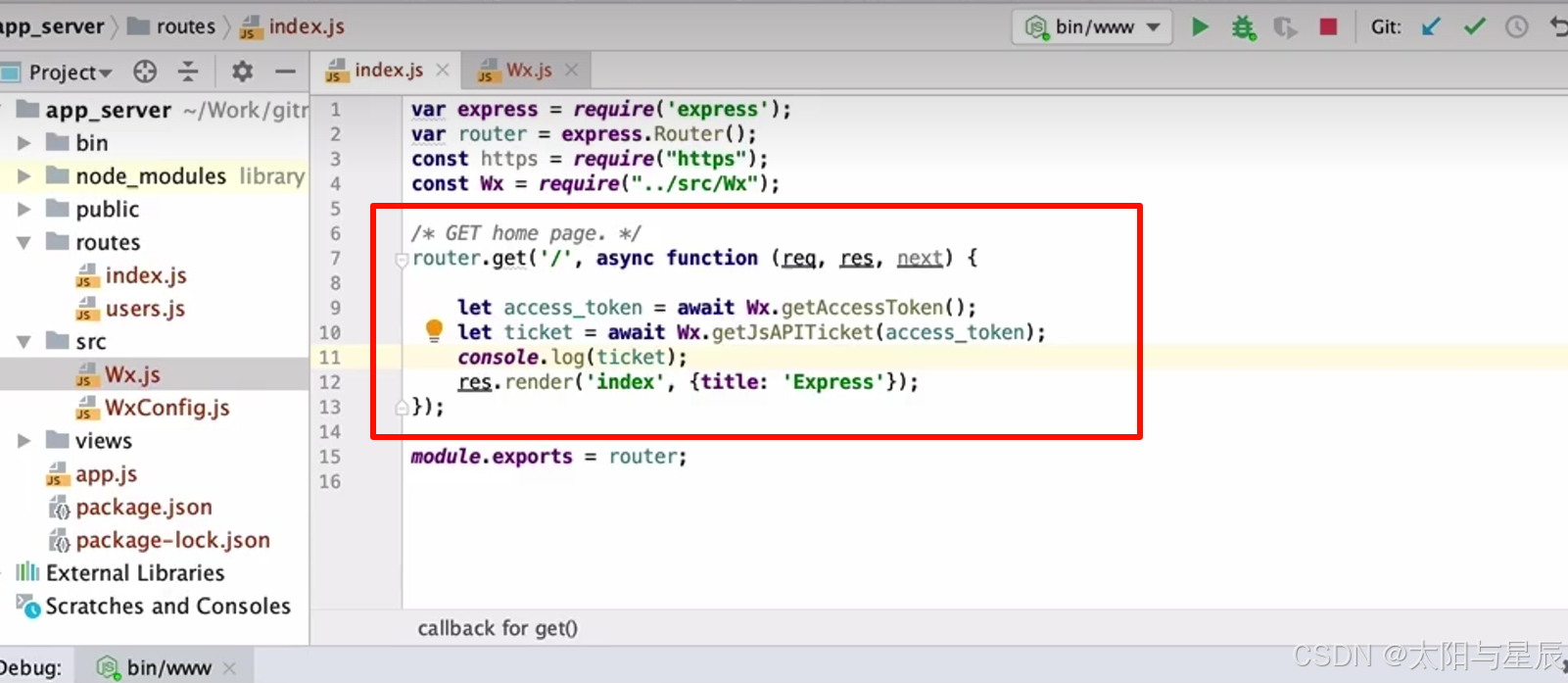Click module.exports on line 15
Viewport: 1568px width, 683px height.
492,457
